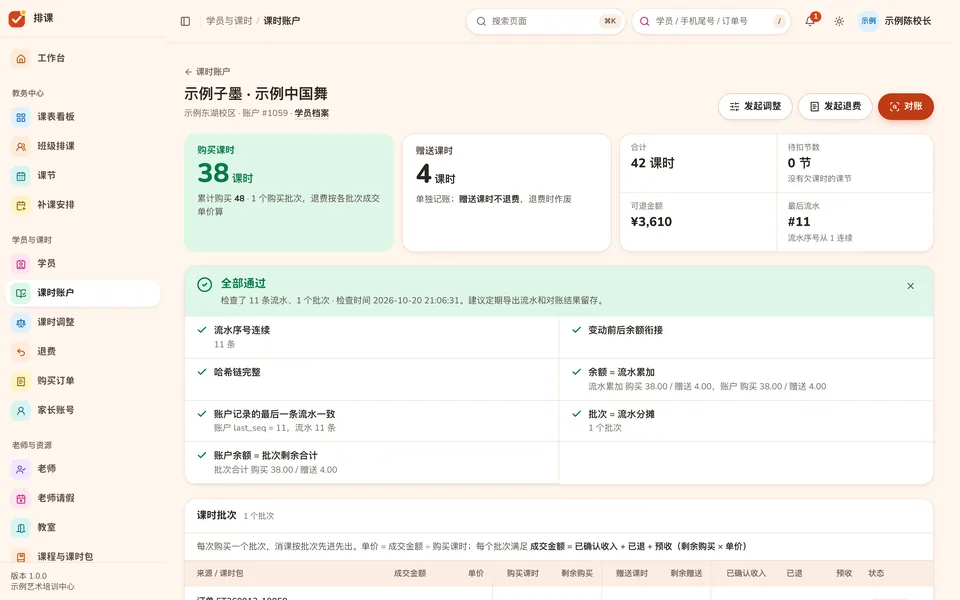The height and width of the screenshot is (600, 960).
Task: Click the 余额 = 流水累加 check row
Action: (746, 380)
